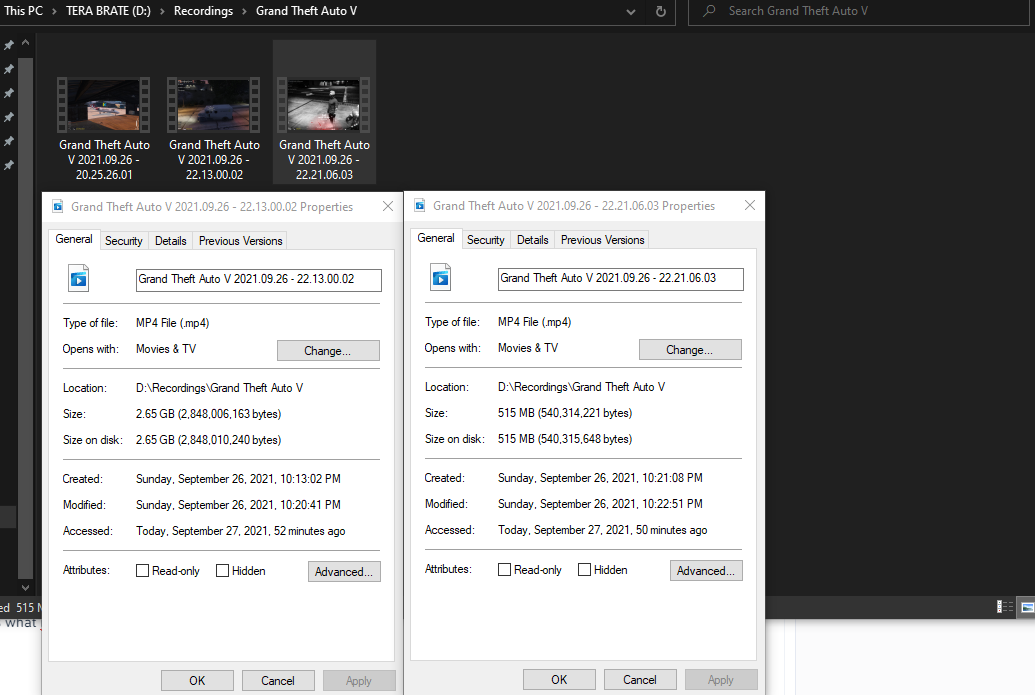This screenshot has height=695, width=1035.
Task: Click Created date 10:13:02 PM text
Action: tap(238, 479)
